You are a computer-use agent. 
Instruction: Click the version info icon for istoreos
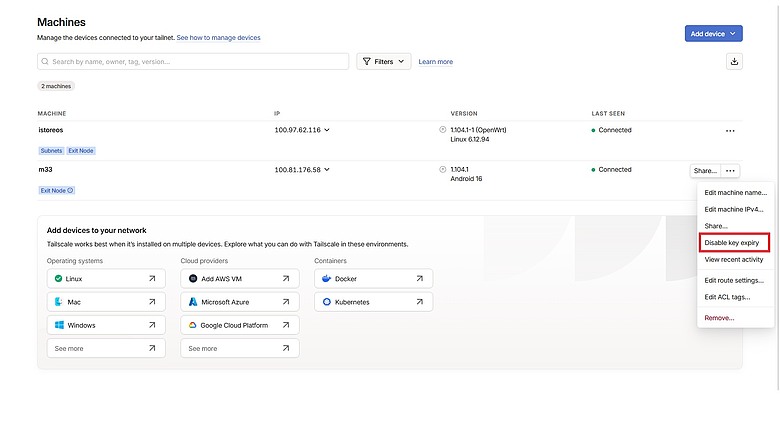click(442, 129)
